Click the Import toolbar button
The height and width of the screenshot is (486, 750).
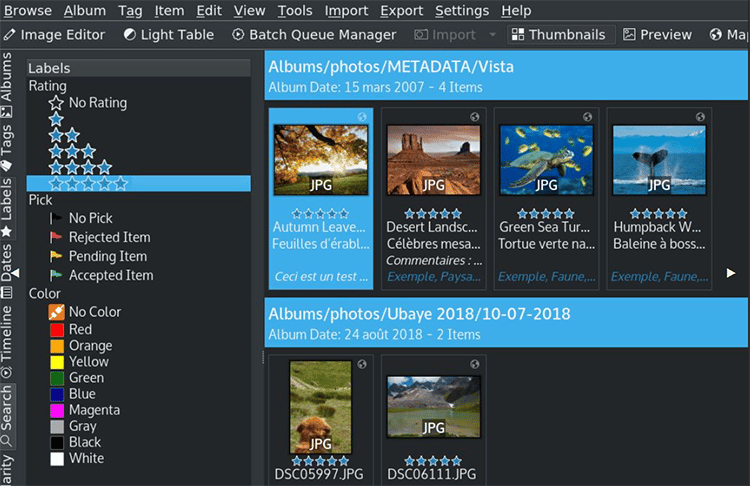click(x=445, y=34)
